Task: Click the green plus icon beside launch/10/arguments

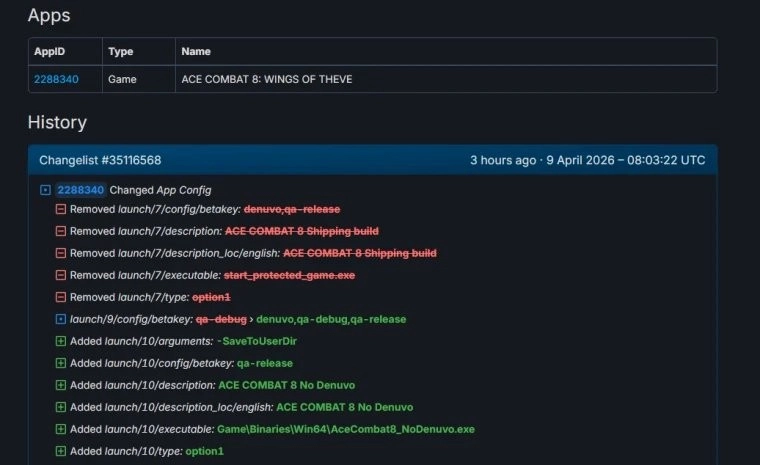Action: (x=61, y=341)
